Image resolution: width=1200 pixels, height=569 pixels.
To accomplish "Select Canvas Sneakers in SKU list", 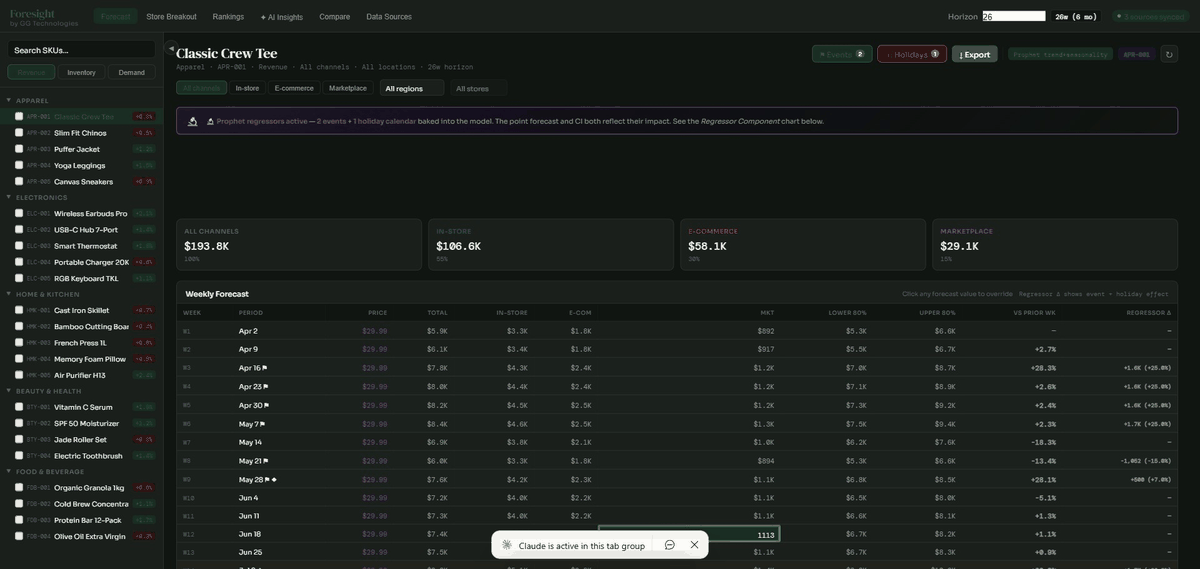I will tap(81, 181).
